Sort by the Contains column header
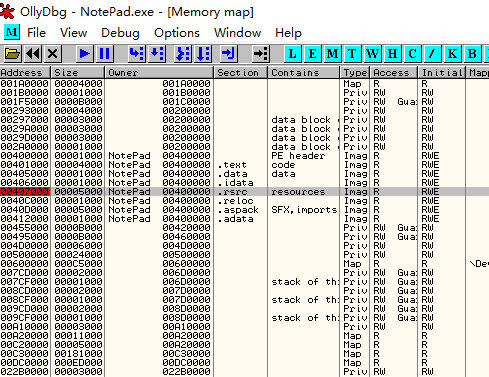Screen dimensions: 489x377 point(304,72)
